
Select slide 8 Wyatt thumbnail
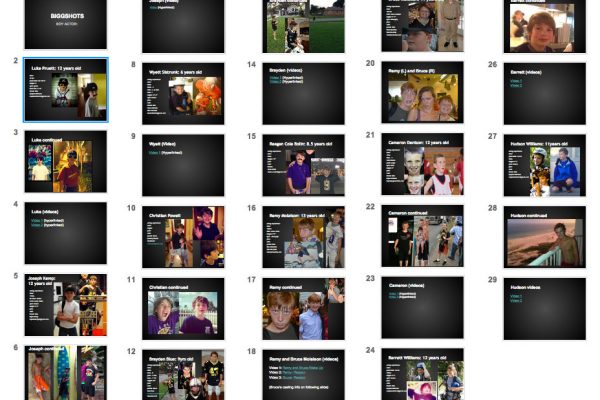click(183, 92)
